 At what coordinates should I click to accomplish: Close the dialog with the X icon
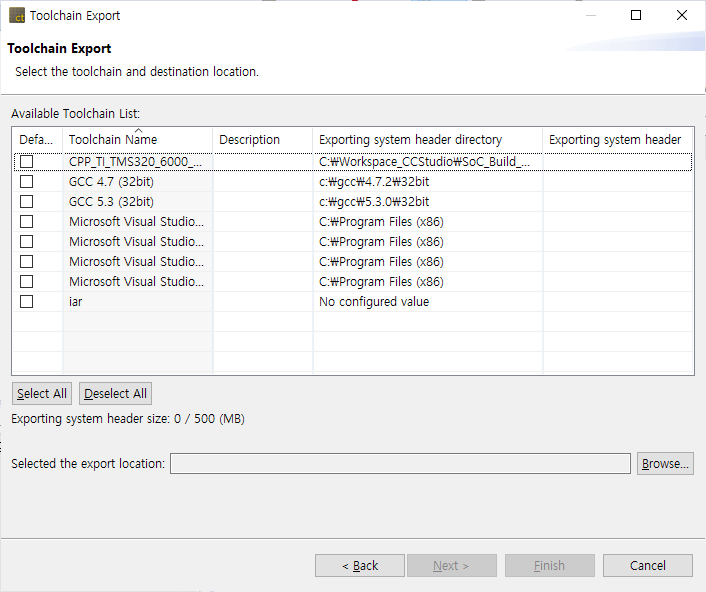pyautogui.click(x=682, y=16)
